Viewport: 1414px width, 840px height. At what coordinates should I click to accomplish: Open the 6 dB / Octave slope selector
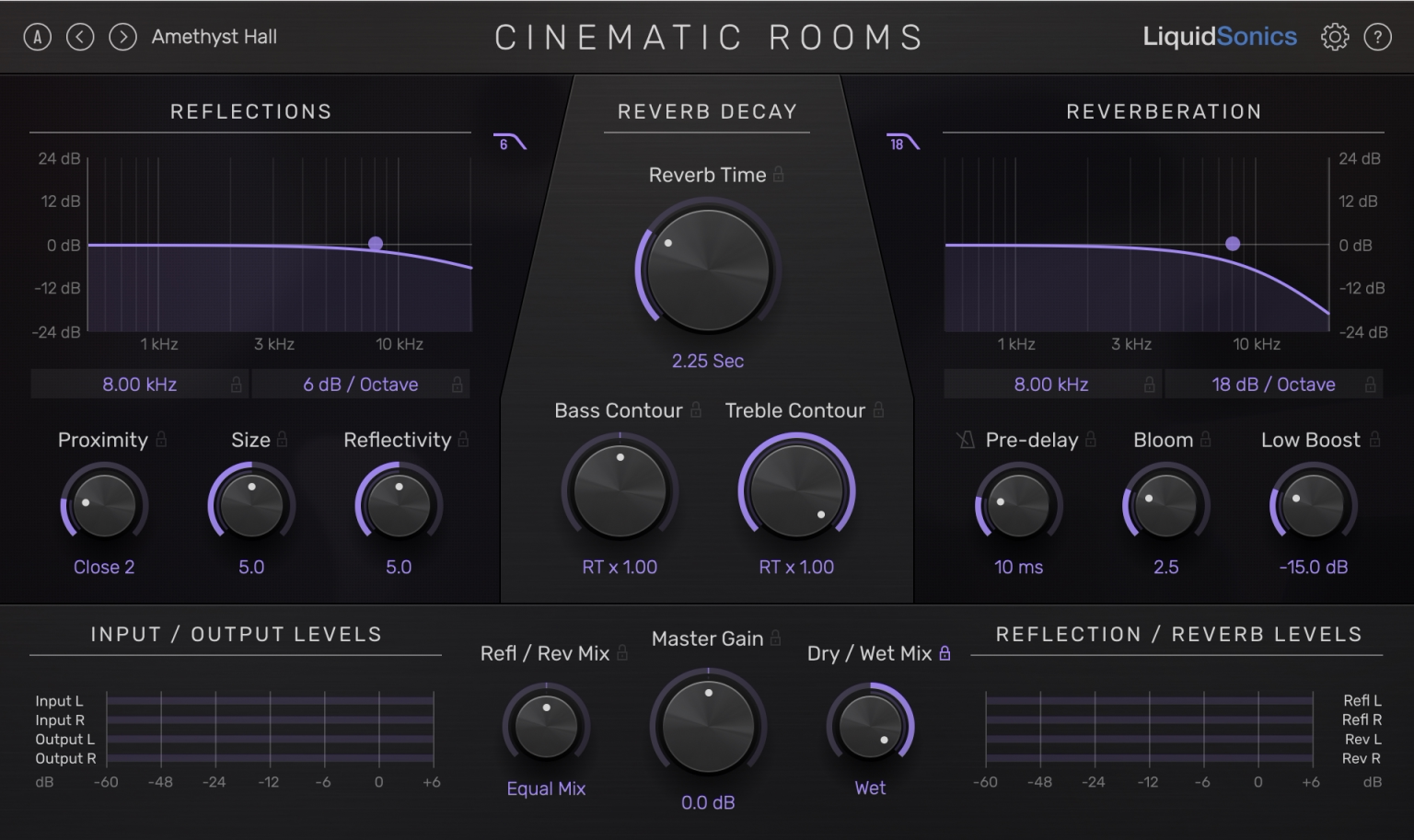coord(361,385)
